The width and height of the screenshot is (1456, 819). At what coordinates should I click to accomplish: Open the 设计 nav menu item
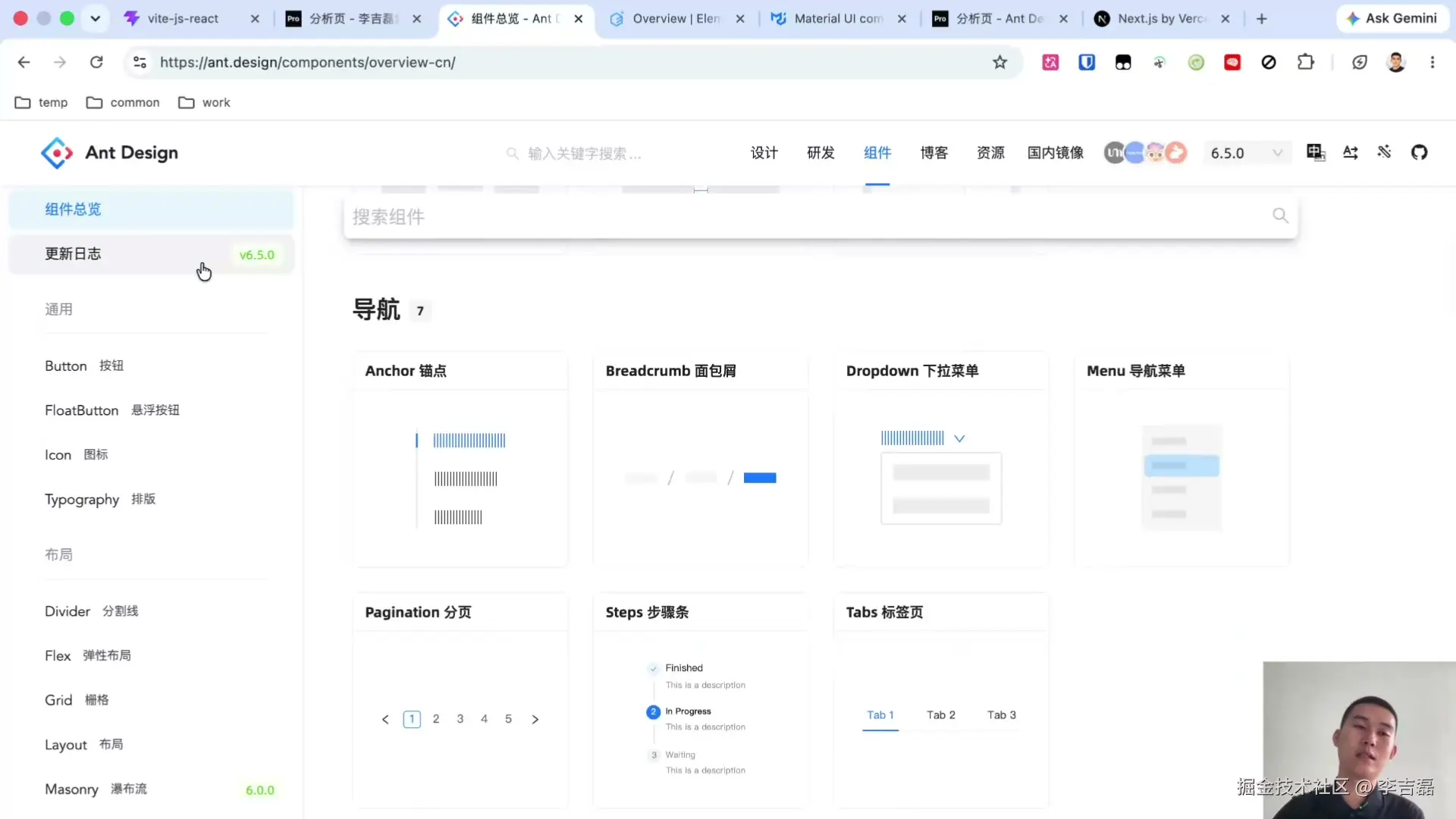coord(764,152)
